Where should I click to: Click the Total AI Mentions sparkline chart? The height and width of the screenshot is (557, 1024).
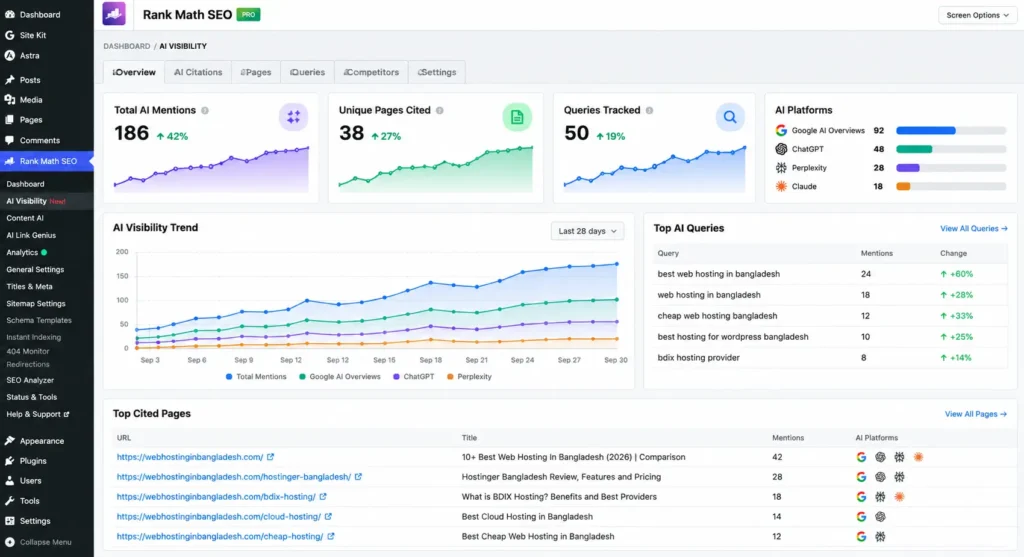point(211,170)
